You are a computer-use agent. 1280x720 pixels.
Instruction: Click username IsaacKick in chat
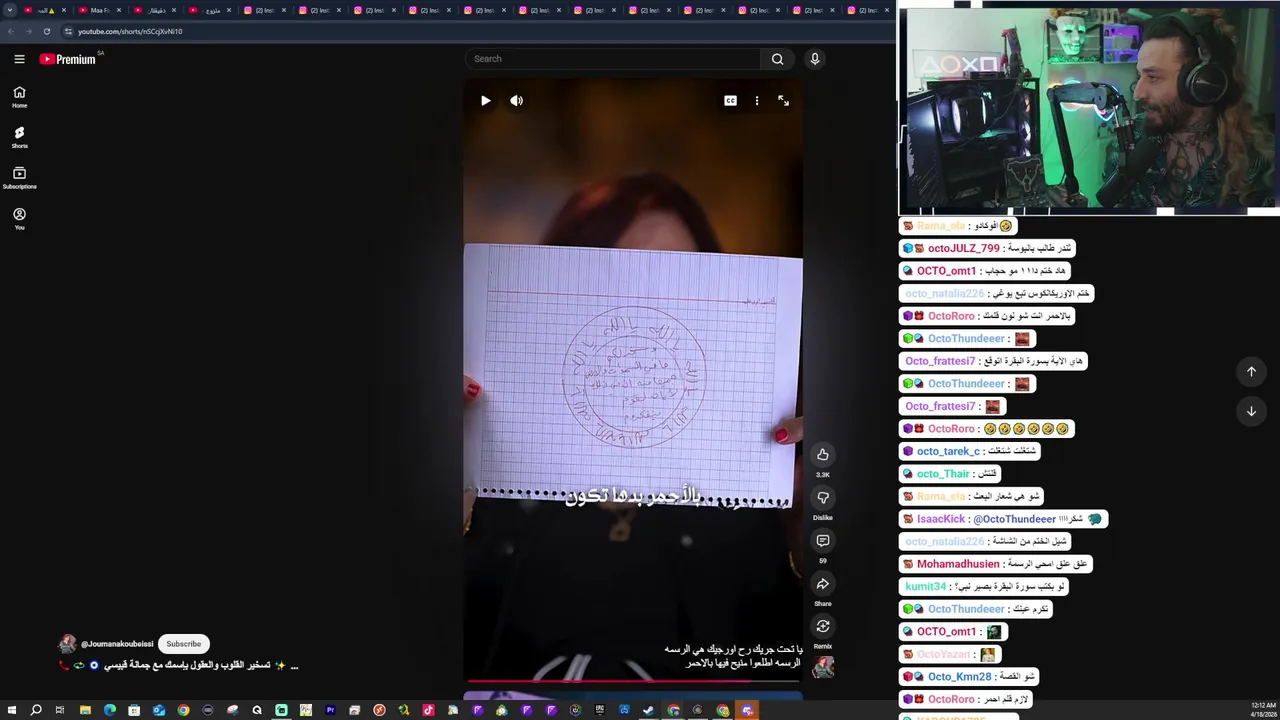(x=941, y=519)
